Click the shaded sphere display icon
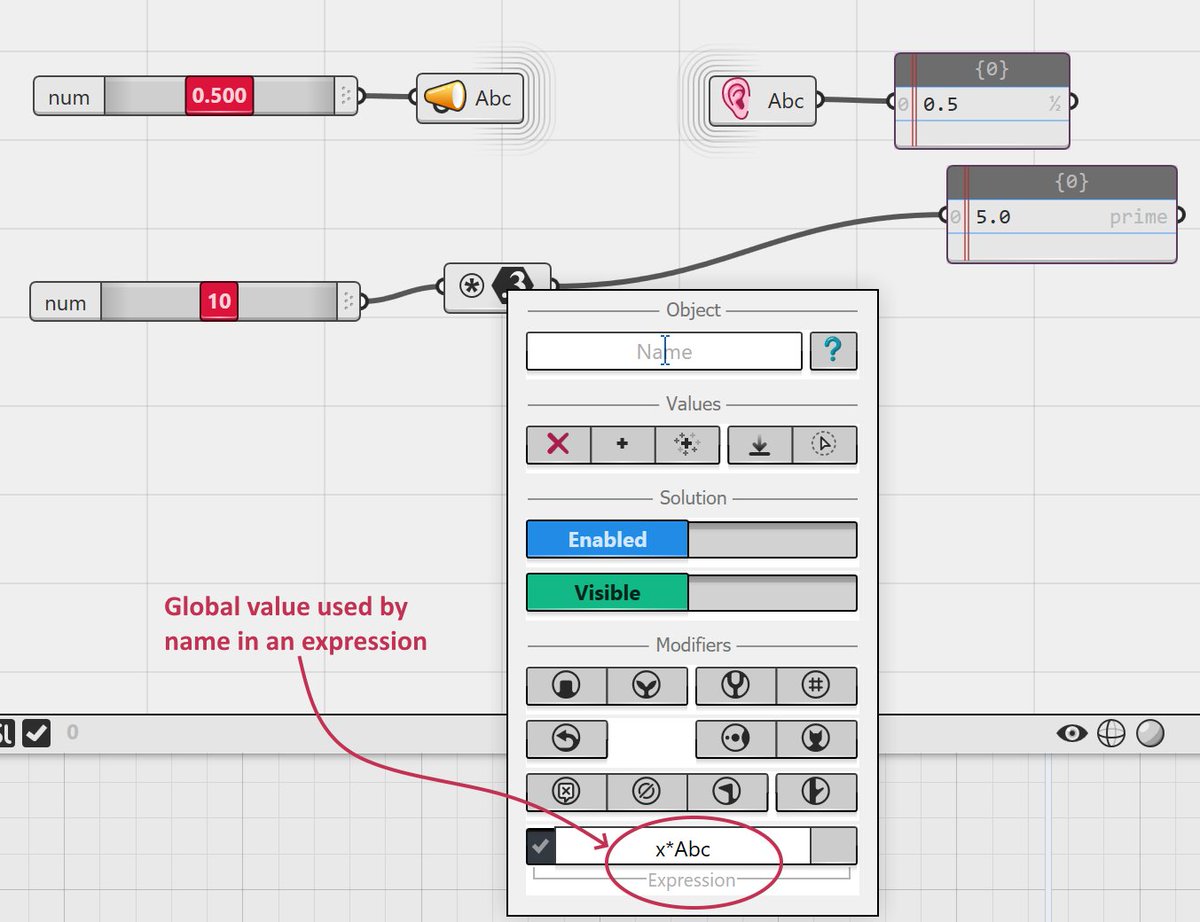Image resolution: width=1200 pixels, height=922 pixels. (1151, 734)
